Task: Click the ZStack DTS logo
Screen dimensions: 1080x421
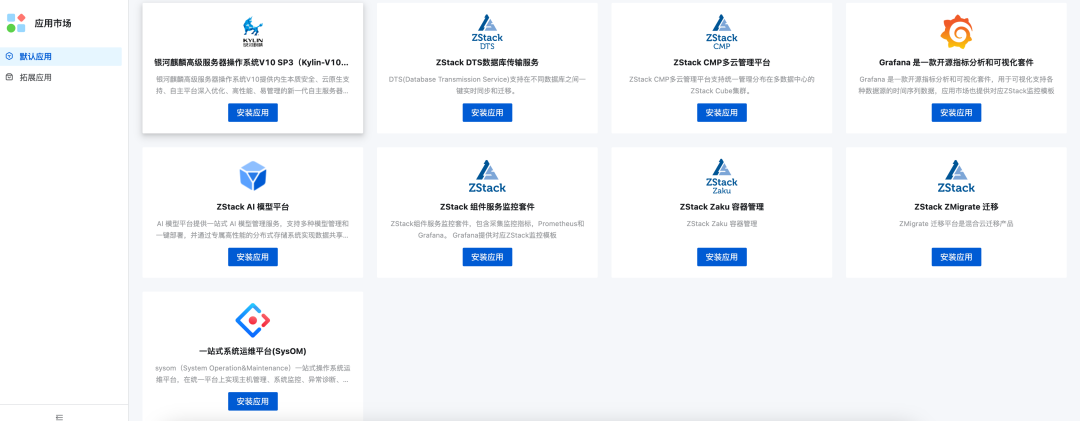Action: click(x=487, y=32)
